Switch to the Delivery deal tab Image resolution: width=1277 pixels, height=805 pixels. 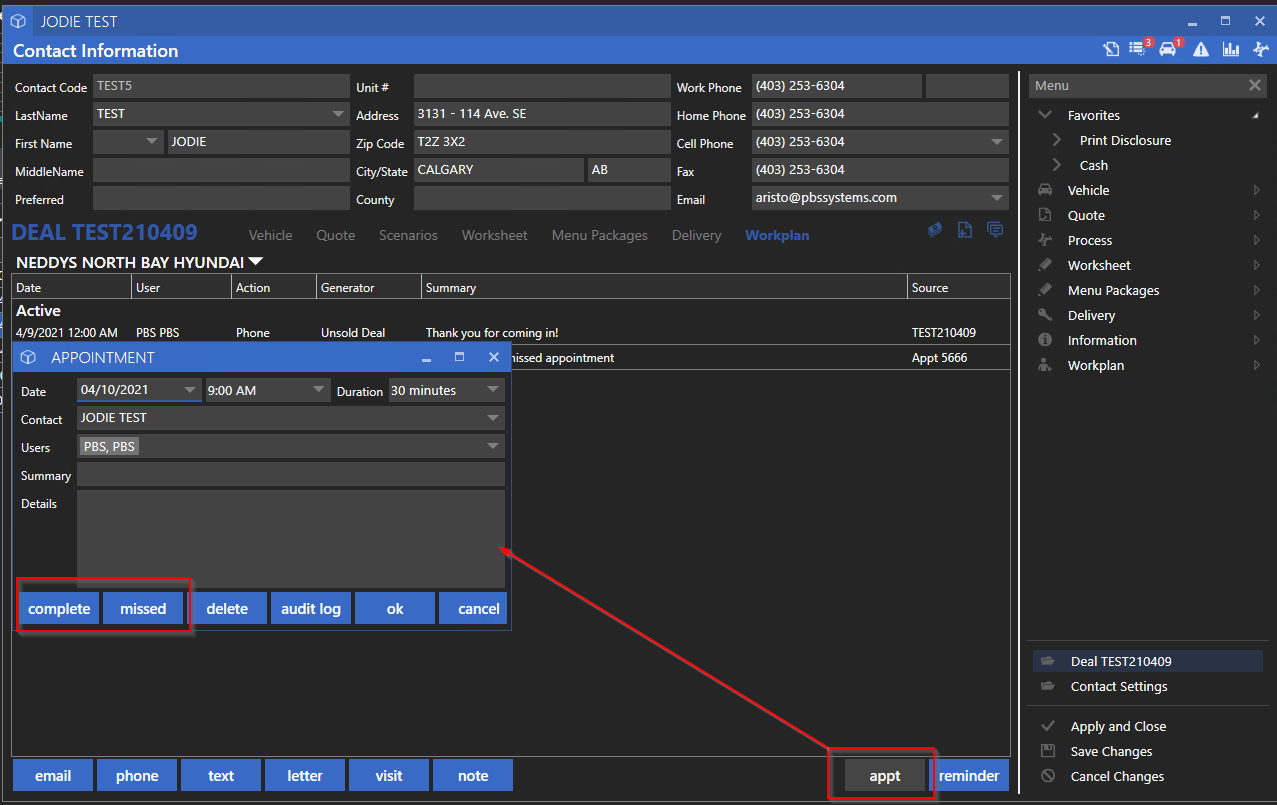(x=696, y=235)
